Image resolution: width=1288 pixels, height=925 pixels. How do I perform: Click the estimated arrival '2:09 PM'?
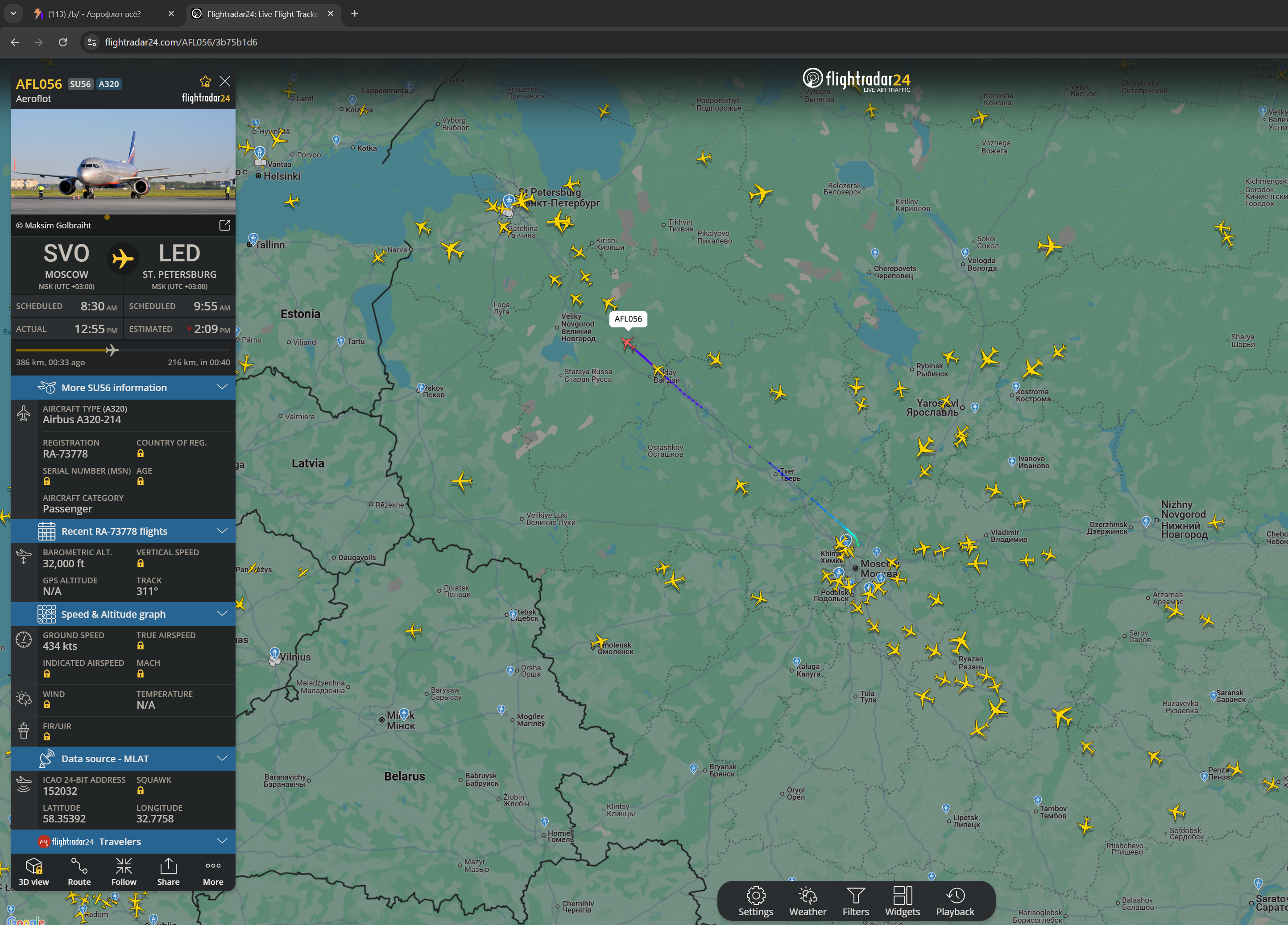click(x=212, y=329)
